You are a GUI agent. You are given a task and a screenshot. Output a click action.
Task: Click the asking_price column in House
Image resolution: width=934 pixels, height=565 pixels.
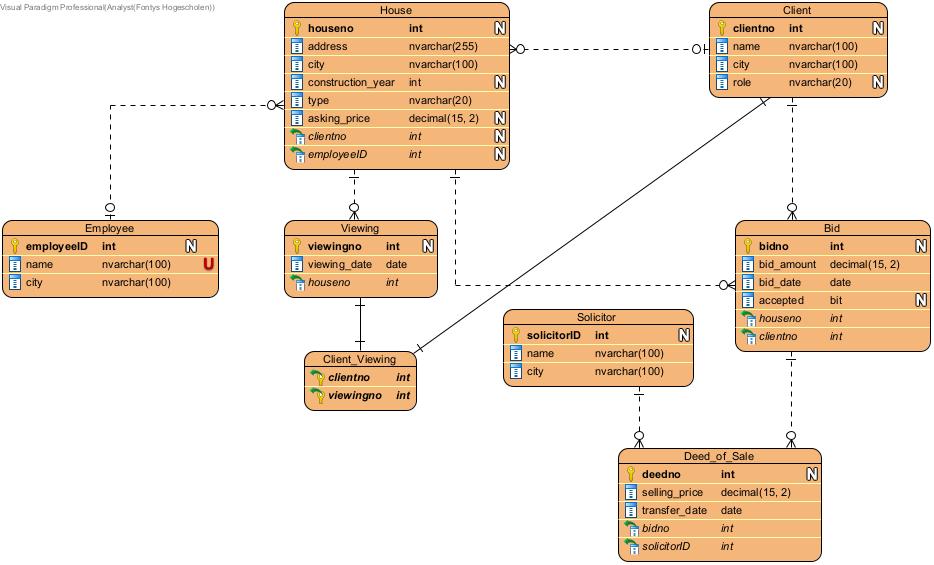click(x=342, y=119)
